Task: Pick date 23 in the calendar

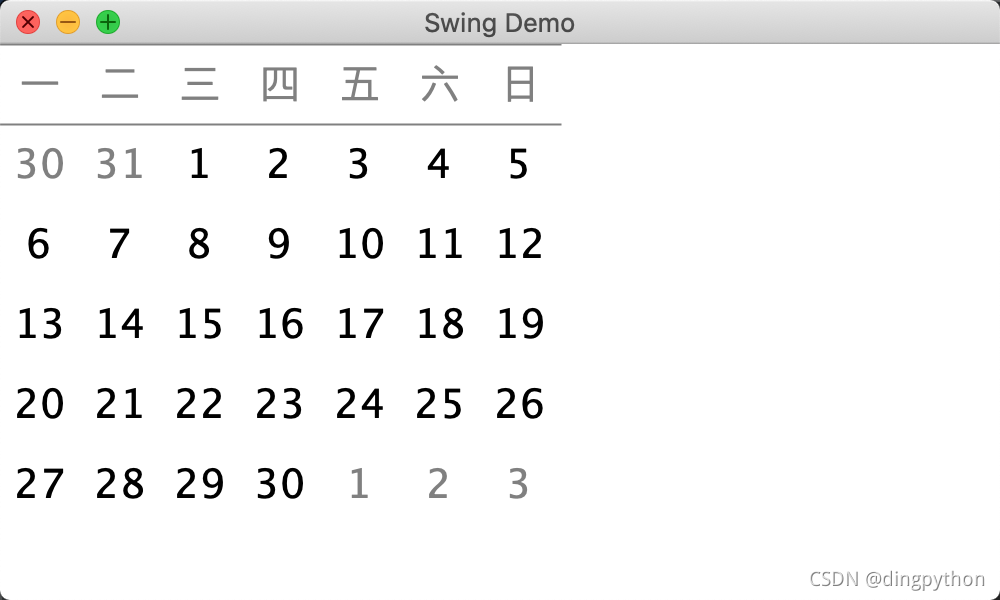Action: point(280,404)
